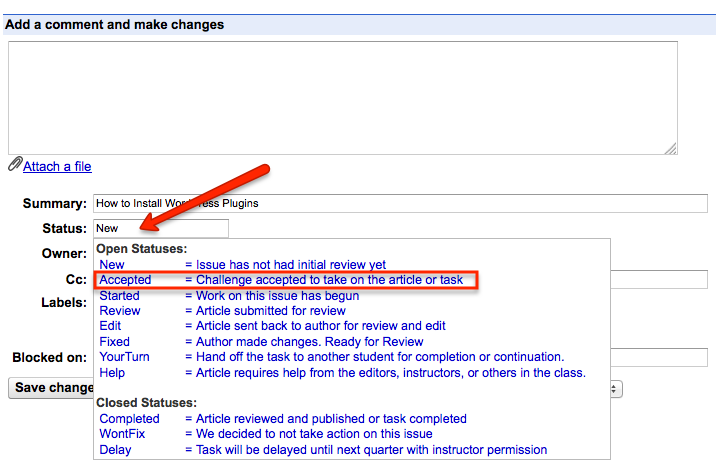The width and height of the screenshot is (716, 474).
Task: Click the Status field showing New
Action: (160, 228)
